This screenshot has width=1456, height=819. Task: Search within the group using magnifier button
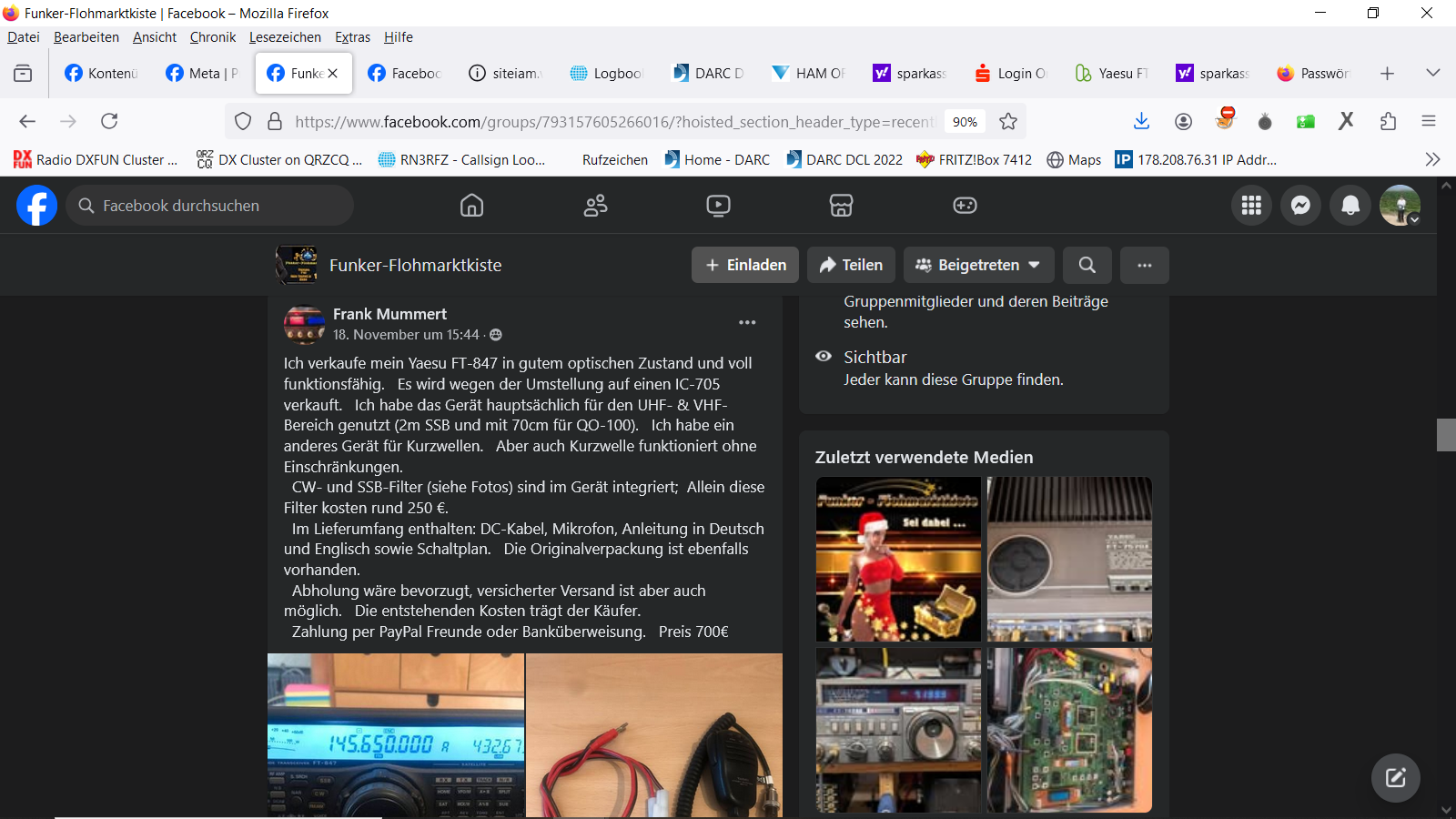point(1087,265)
